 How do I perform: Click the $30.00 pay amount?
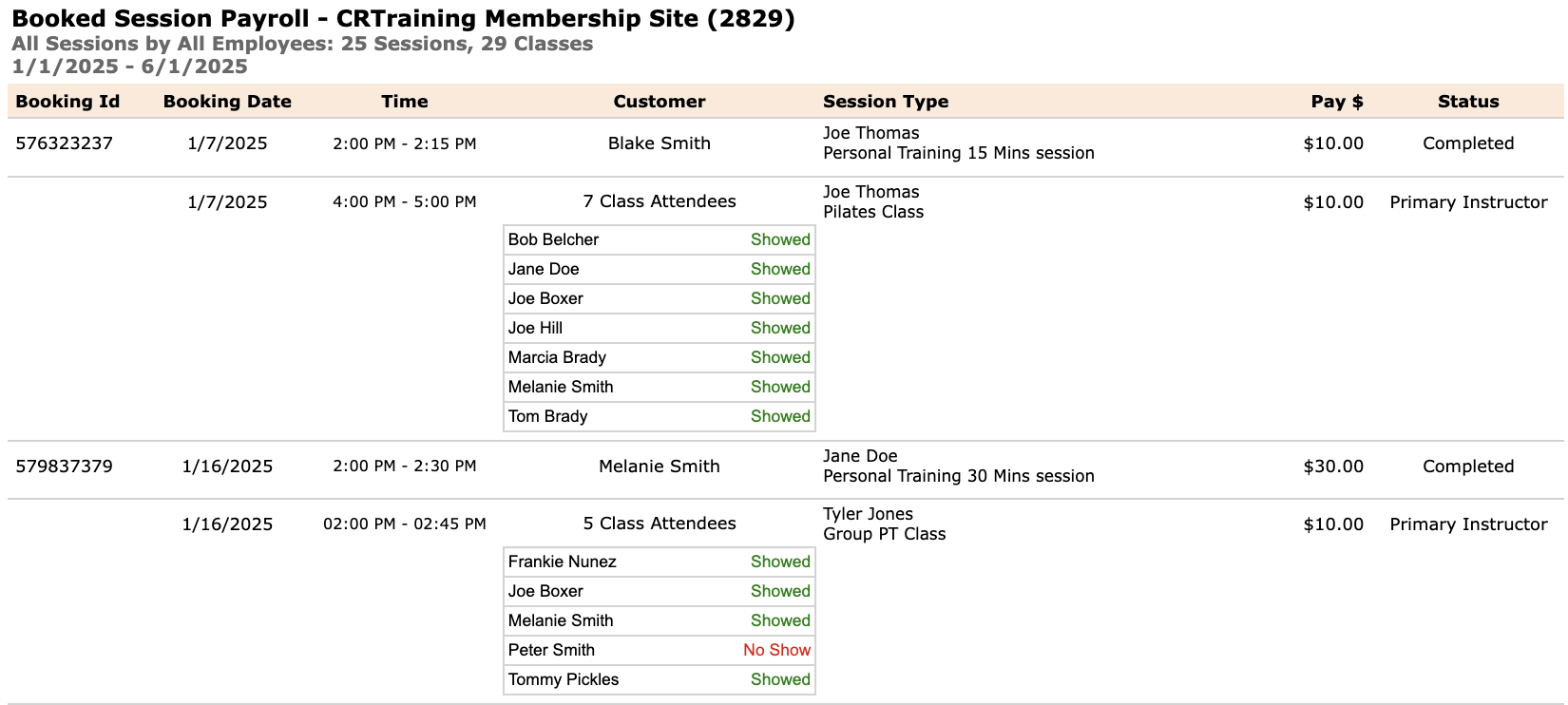1333,467
